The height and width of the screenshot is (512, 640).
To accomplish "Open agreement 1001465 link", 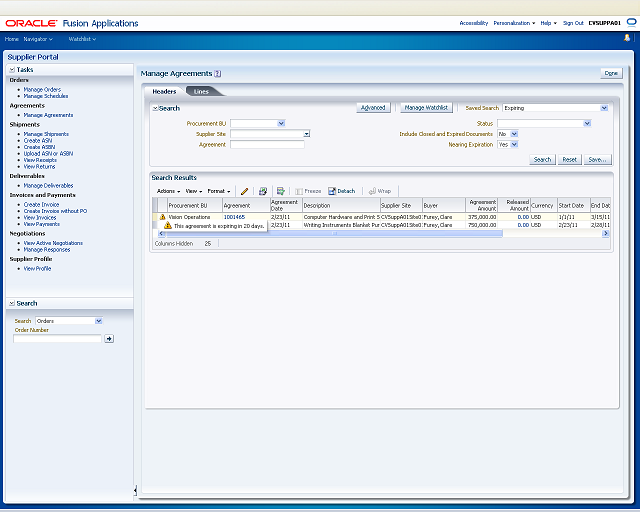I will click(x=234, y=217).
